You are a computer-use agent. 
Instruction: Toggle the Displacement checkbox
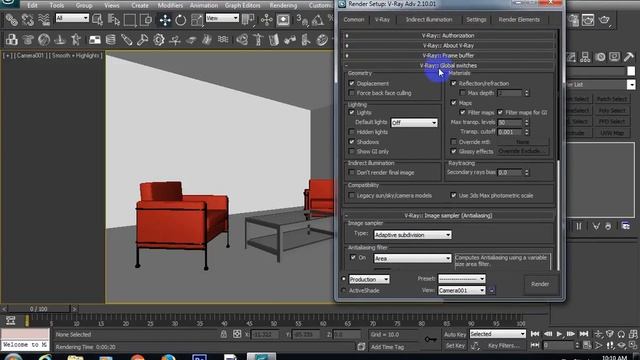(x=351, y=83)
